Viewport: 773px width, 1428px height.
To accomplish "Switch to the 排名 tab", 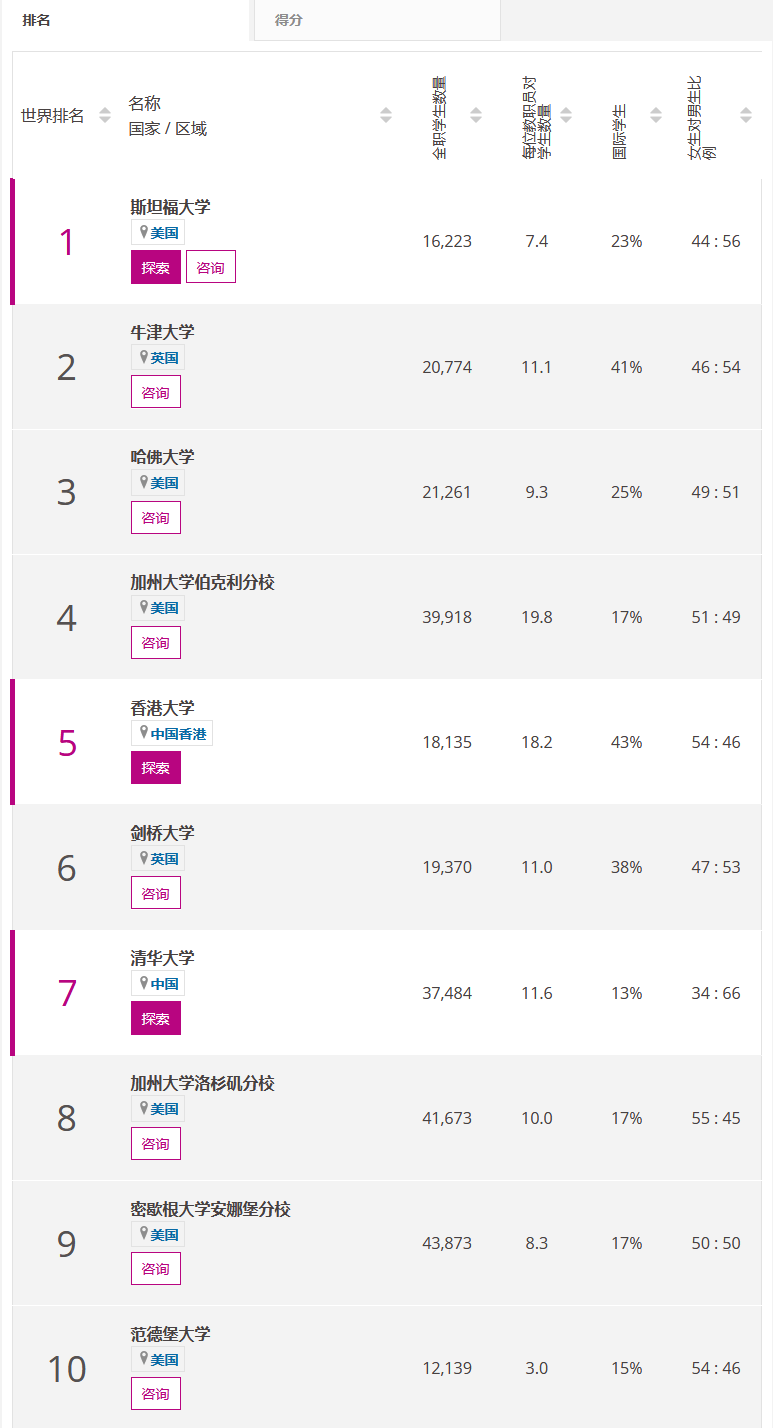I will pos(37,20).
